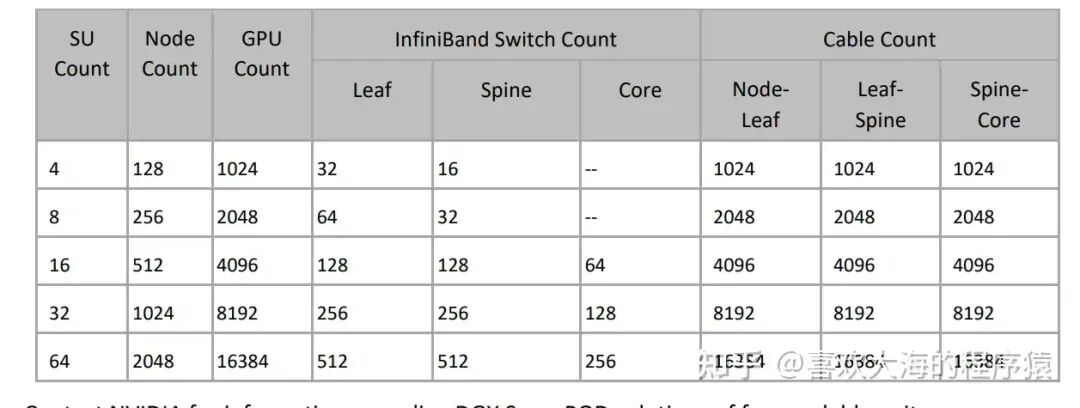Select the Spine-Core cable sub-header
Image resolution: width=1080 pixels, height=408 pixels.
tap(999, 104)
